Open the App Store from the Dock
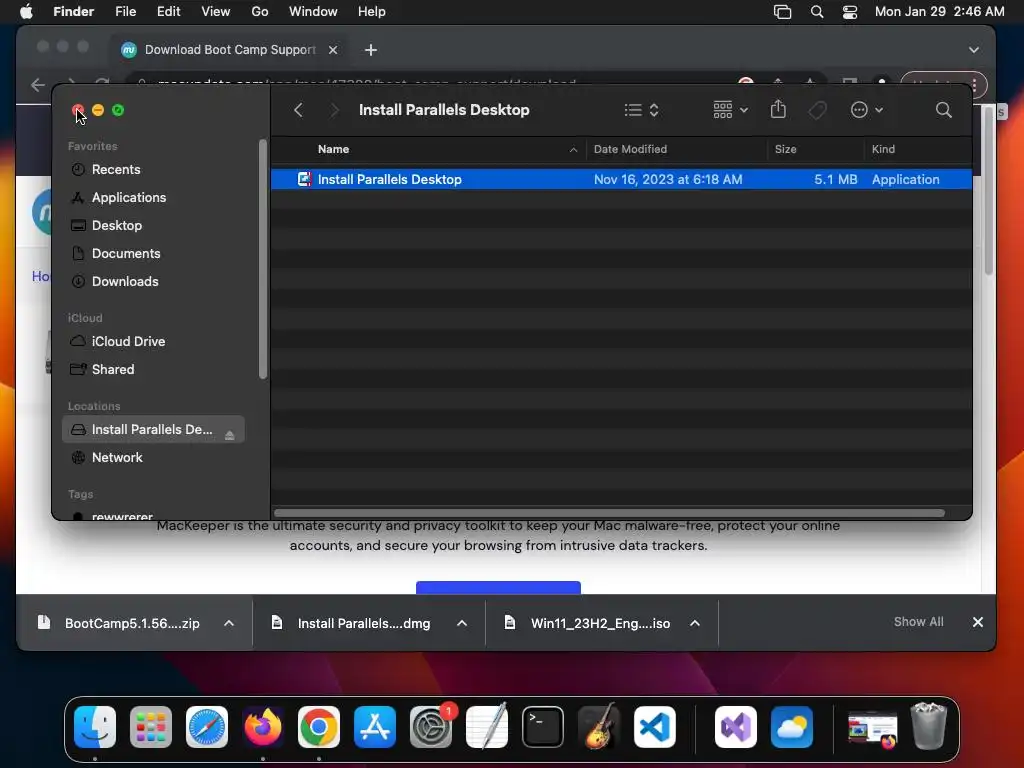Viewport: 1024px width, 768px height. click(x=375, y=727)
